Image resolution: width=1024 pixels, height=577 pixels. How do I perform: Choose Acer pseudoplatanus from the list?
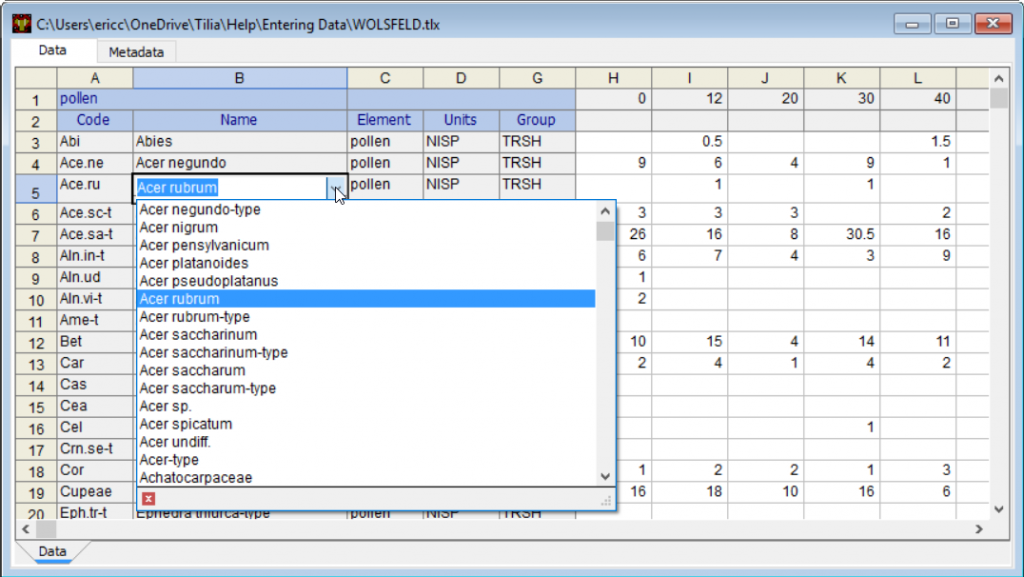366,281
